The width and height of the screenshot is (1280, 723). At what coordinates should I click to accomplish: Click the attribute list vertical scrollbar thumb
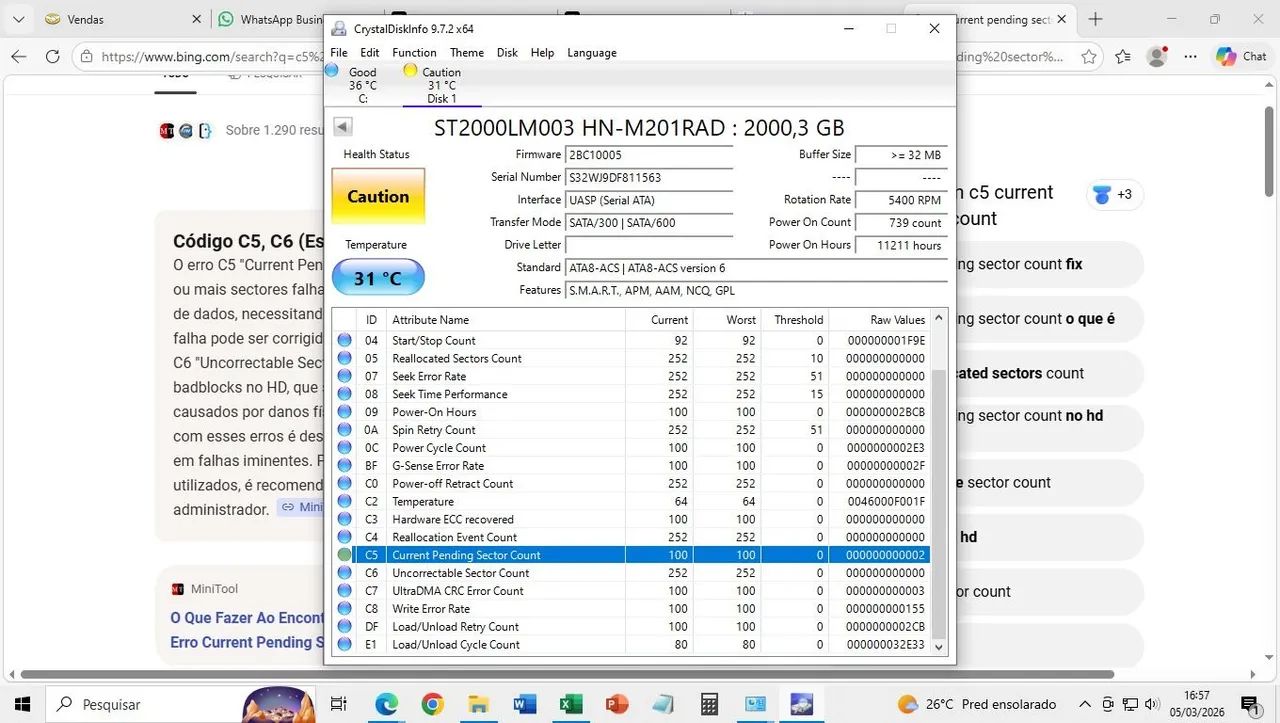tap(938, 503)
